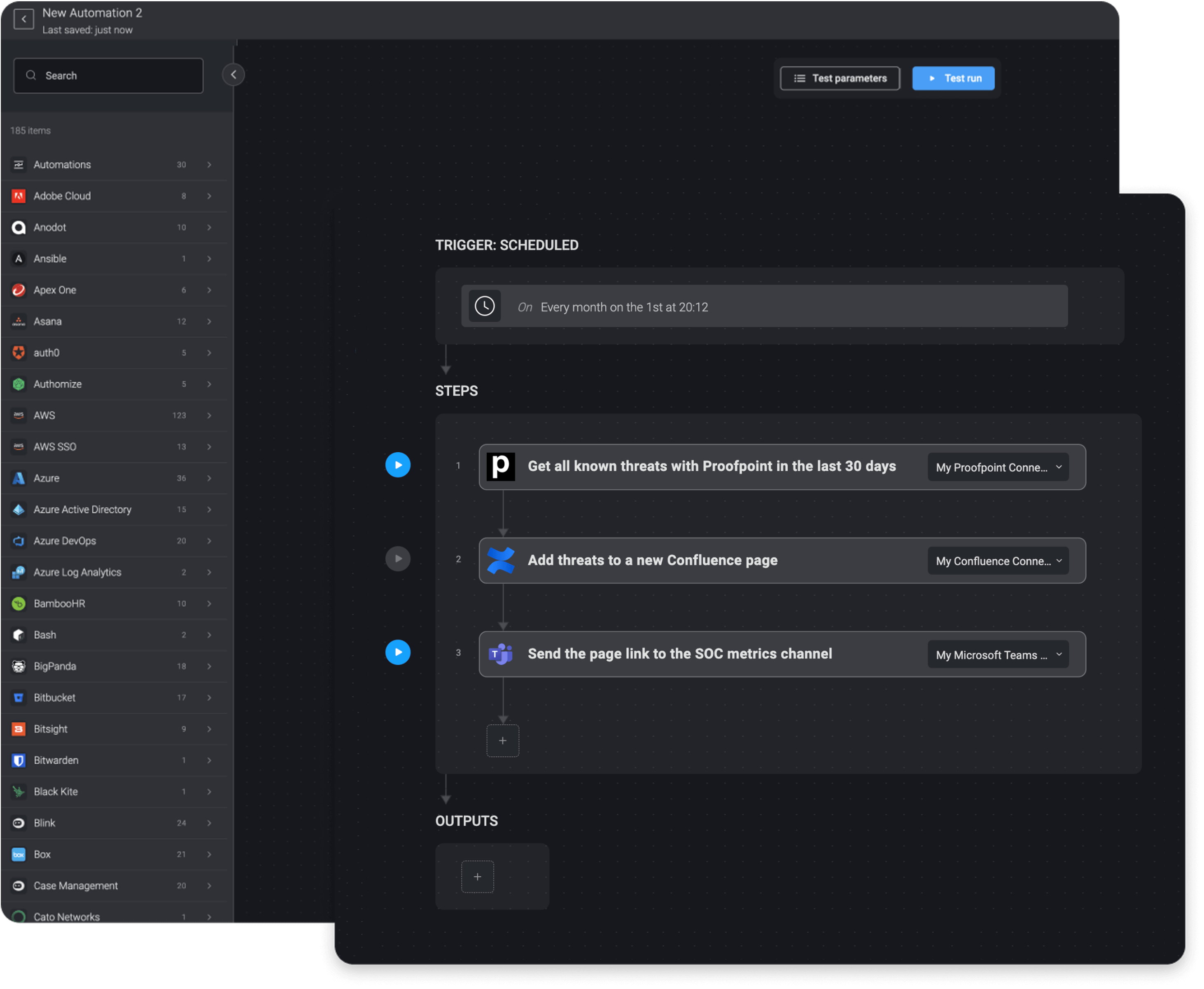
Task: Expand the Azure Active Directory category
Action: pos(114,509)
